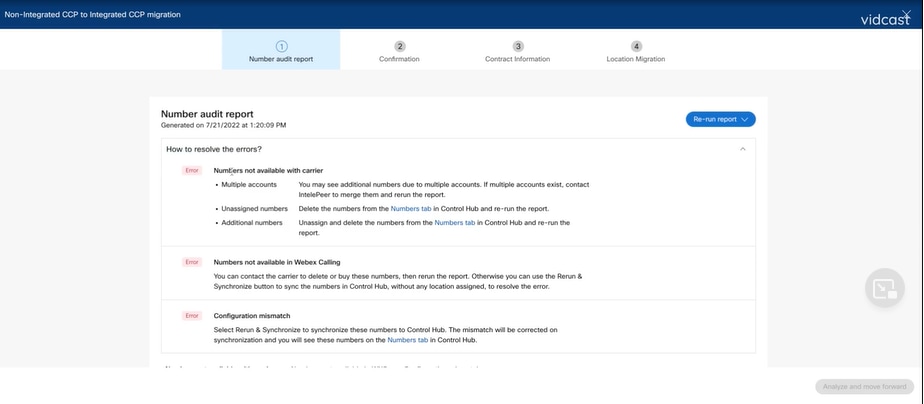Click the Numbers not available in Webex Calling heading
This screenshot has height=404, width=924.
pyautogui.click(x=276, y=262)
